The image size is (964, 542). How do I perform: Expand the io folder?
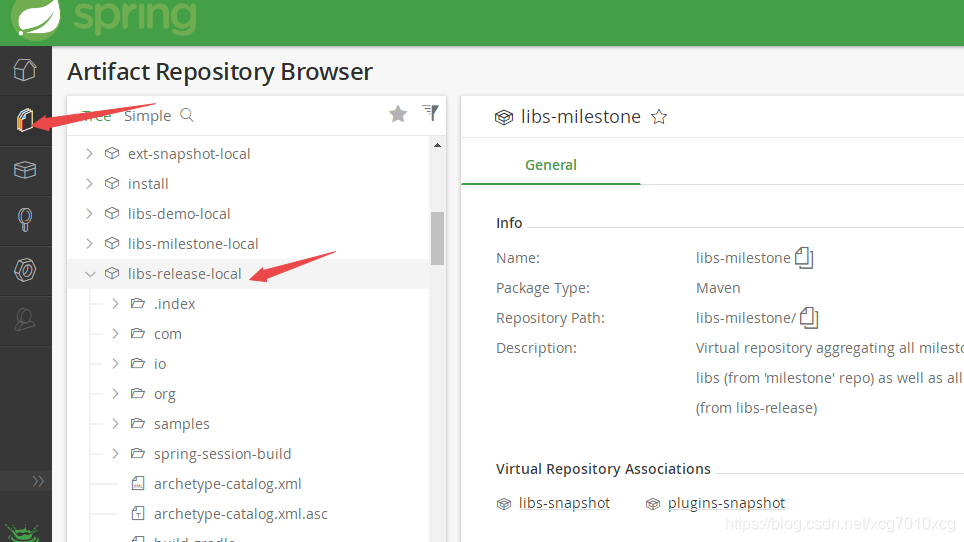tap(115, 364)
